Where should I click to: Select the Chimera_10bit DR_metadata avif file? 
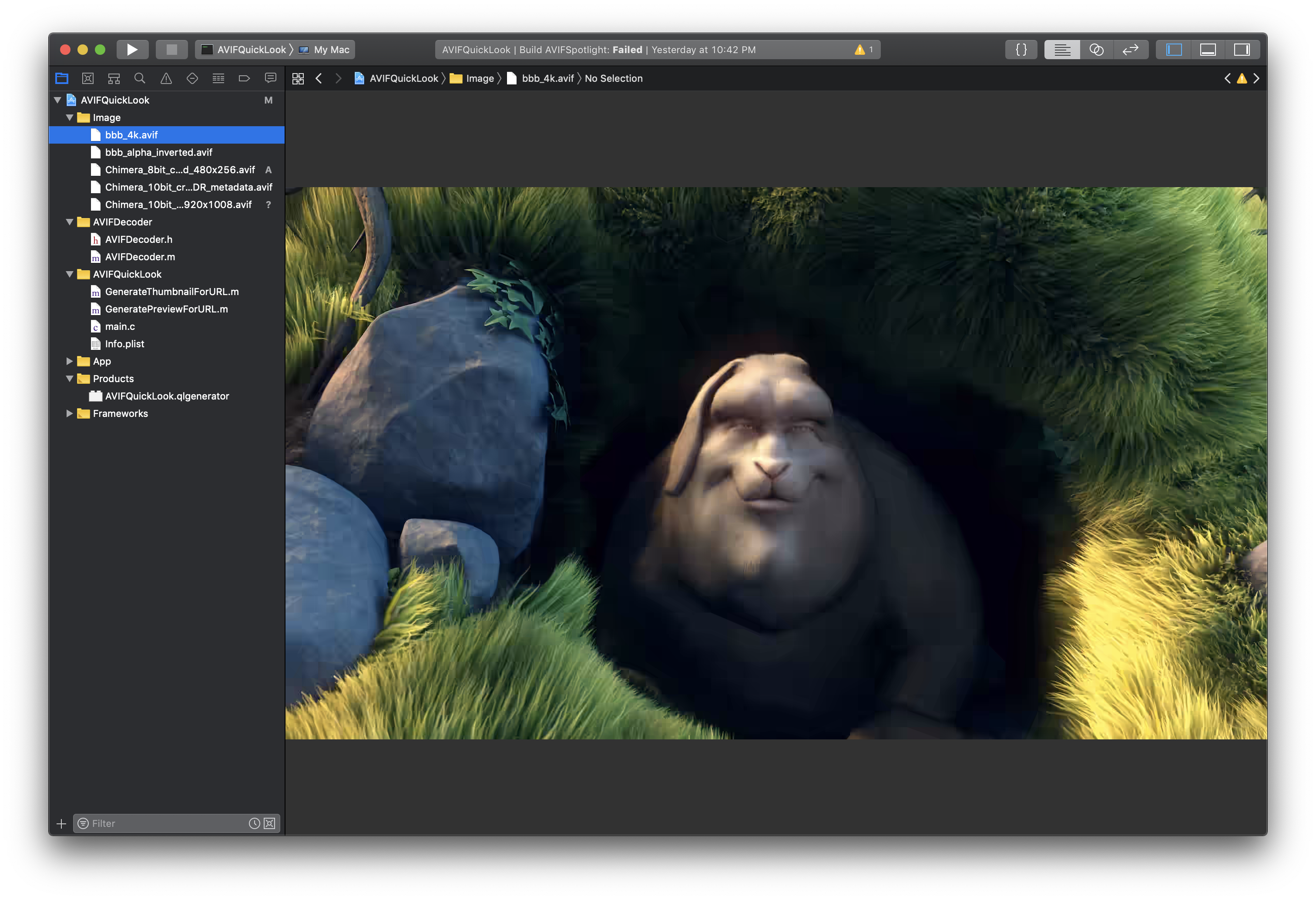[167, 188]
